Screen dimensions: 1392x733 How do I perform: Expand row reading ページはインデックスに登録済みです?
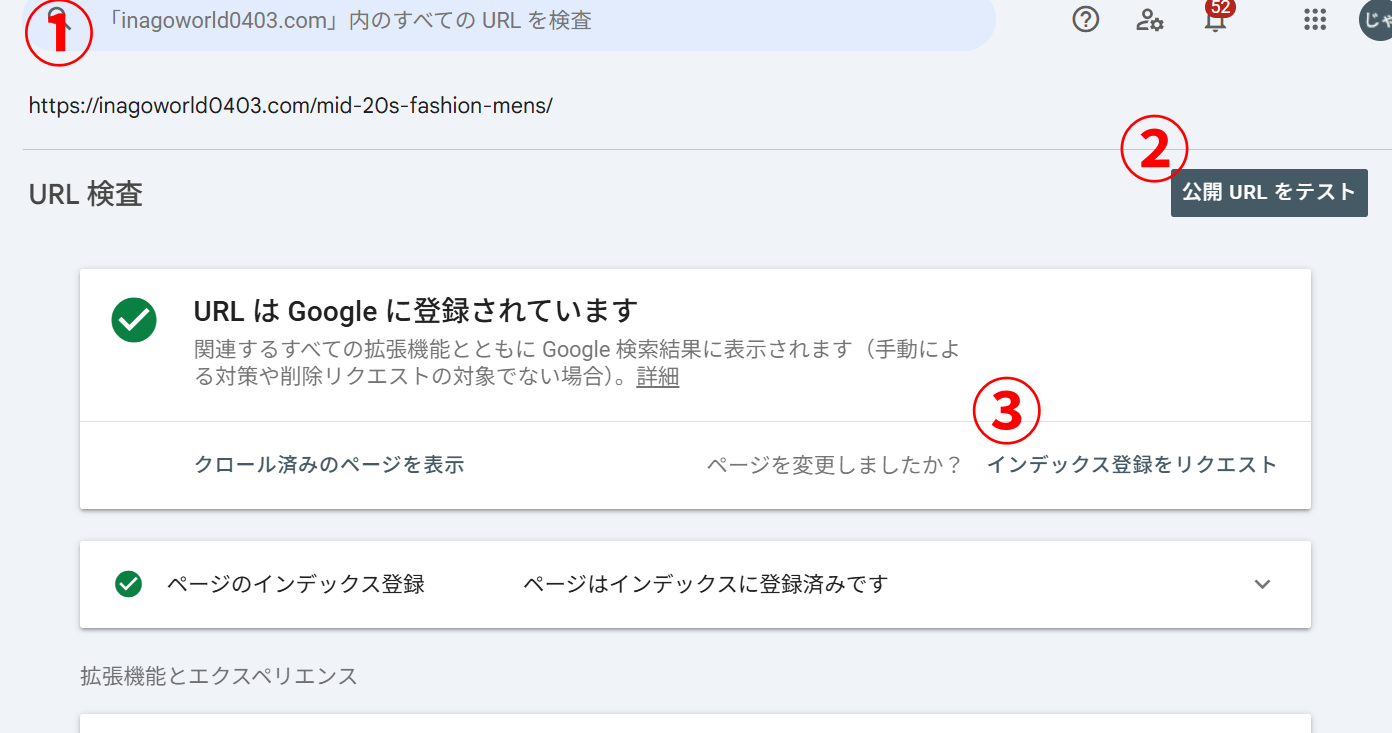[x=695, y=584]
